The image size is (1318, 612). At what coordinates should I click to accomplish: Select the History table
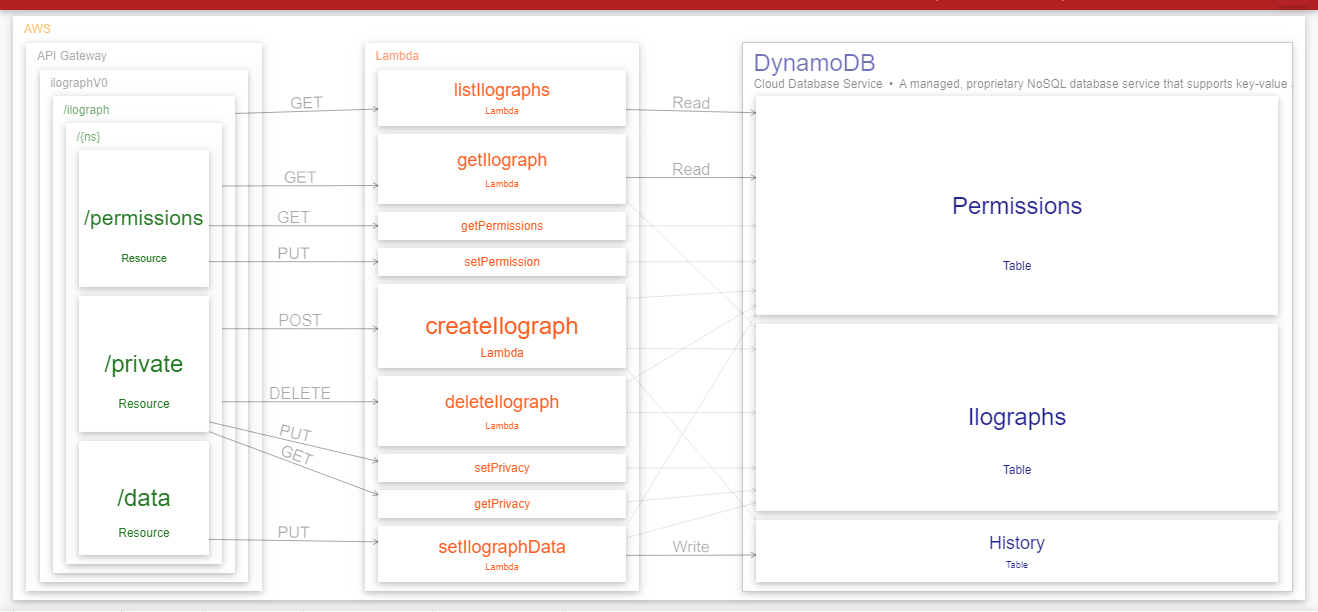click(x=1016, y=550)
